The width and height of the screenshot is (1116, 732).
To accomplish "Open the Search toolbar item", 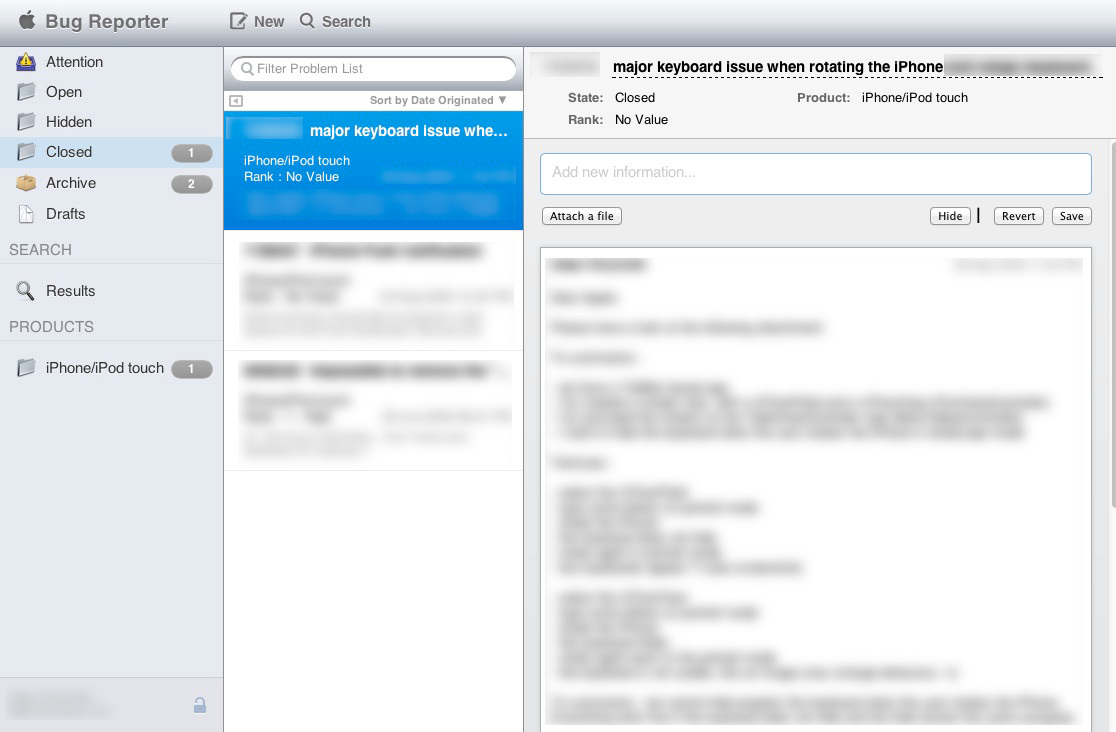I will coord(335,21).
